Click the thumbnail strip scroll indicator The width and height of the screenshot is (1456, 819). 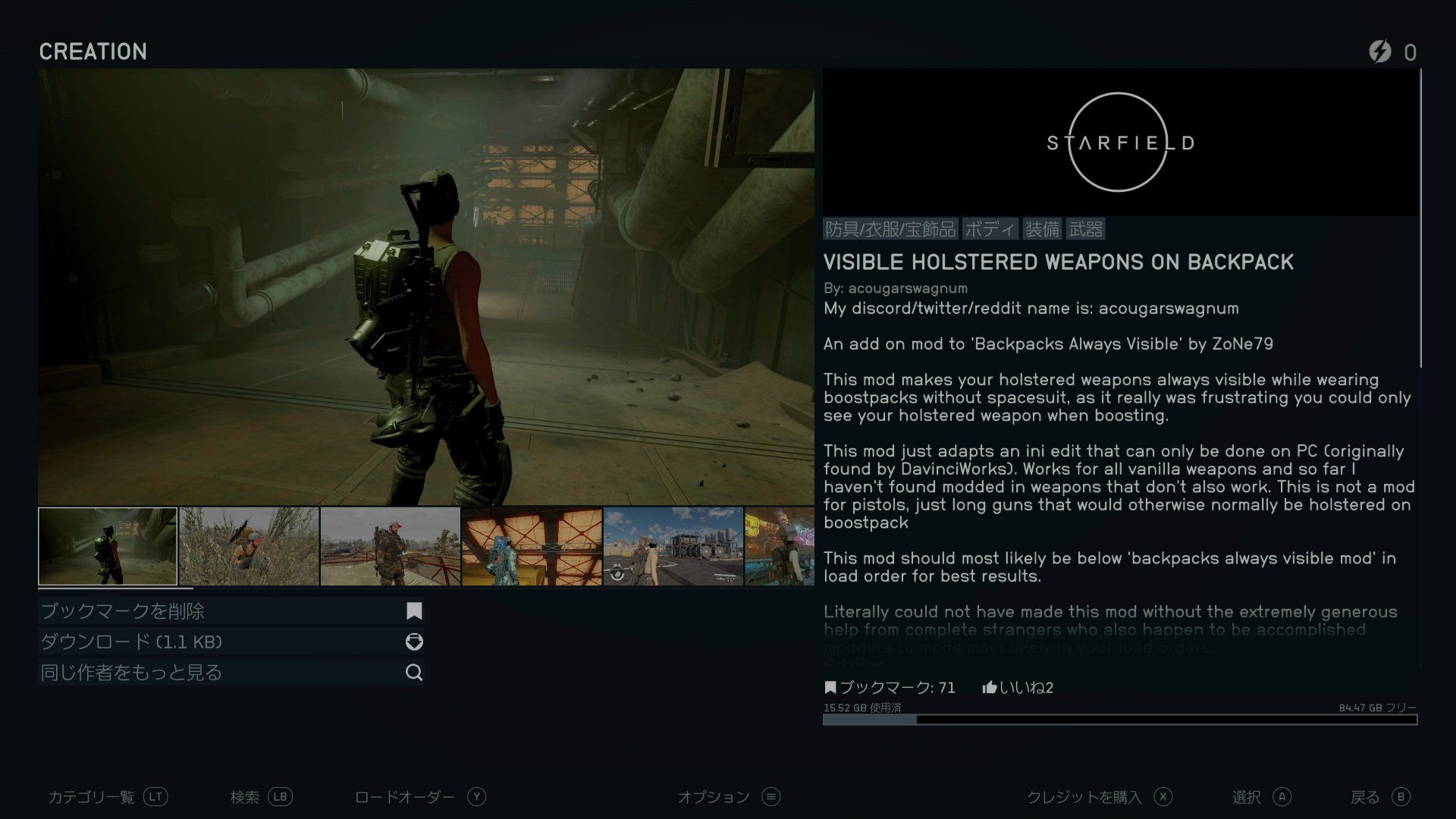[x=115, y=588]
